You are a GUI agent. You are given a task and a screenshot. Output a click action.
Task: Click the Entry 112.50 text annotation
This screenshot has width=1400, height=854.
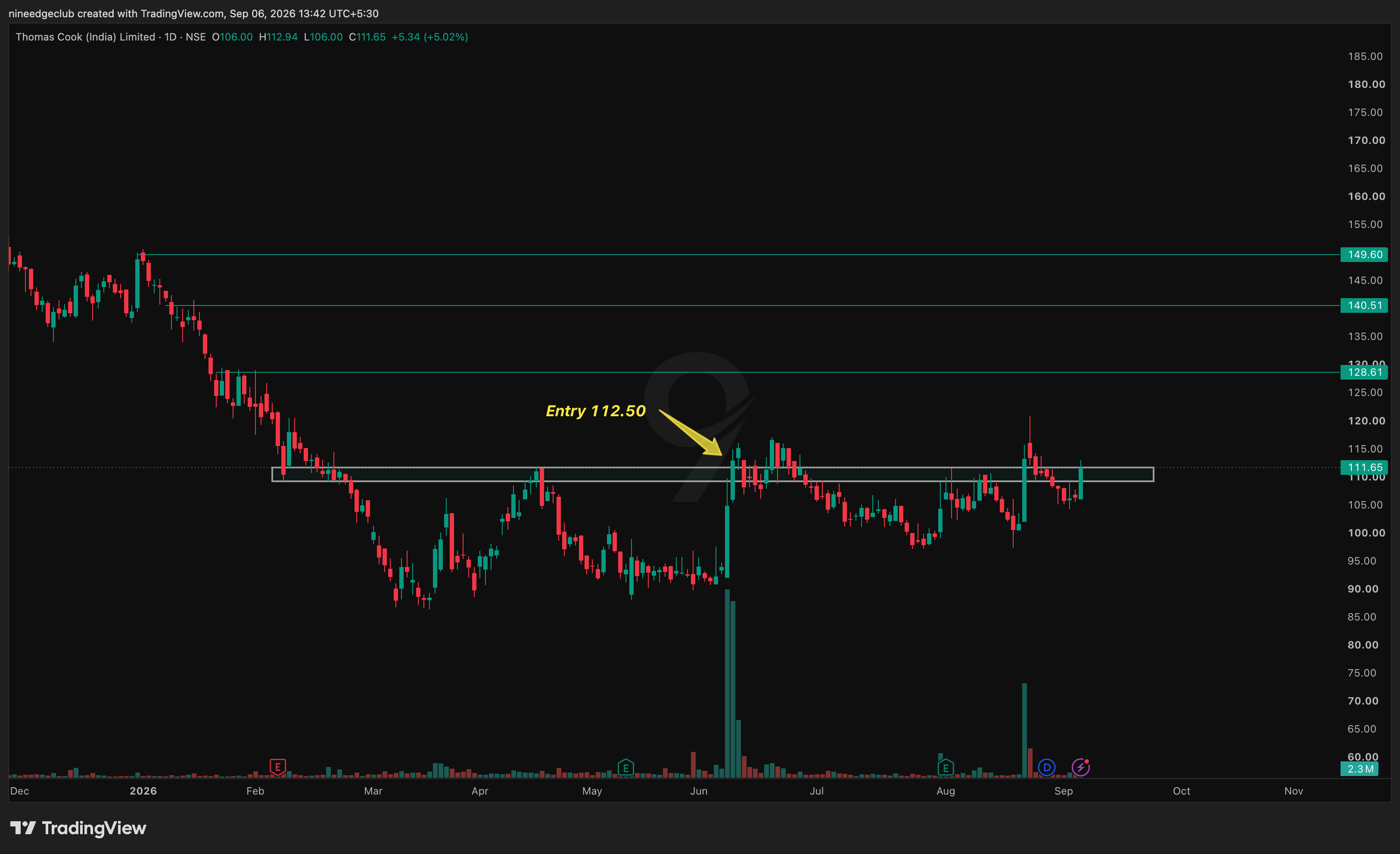tap(595, 411)
